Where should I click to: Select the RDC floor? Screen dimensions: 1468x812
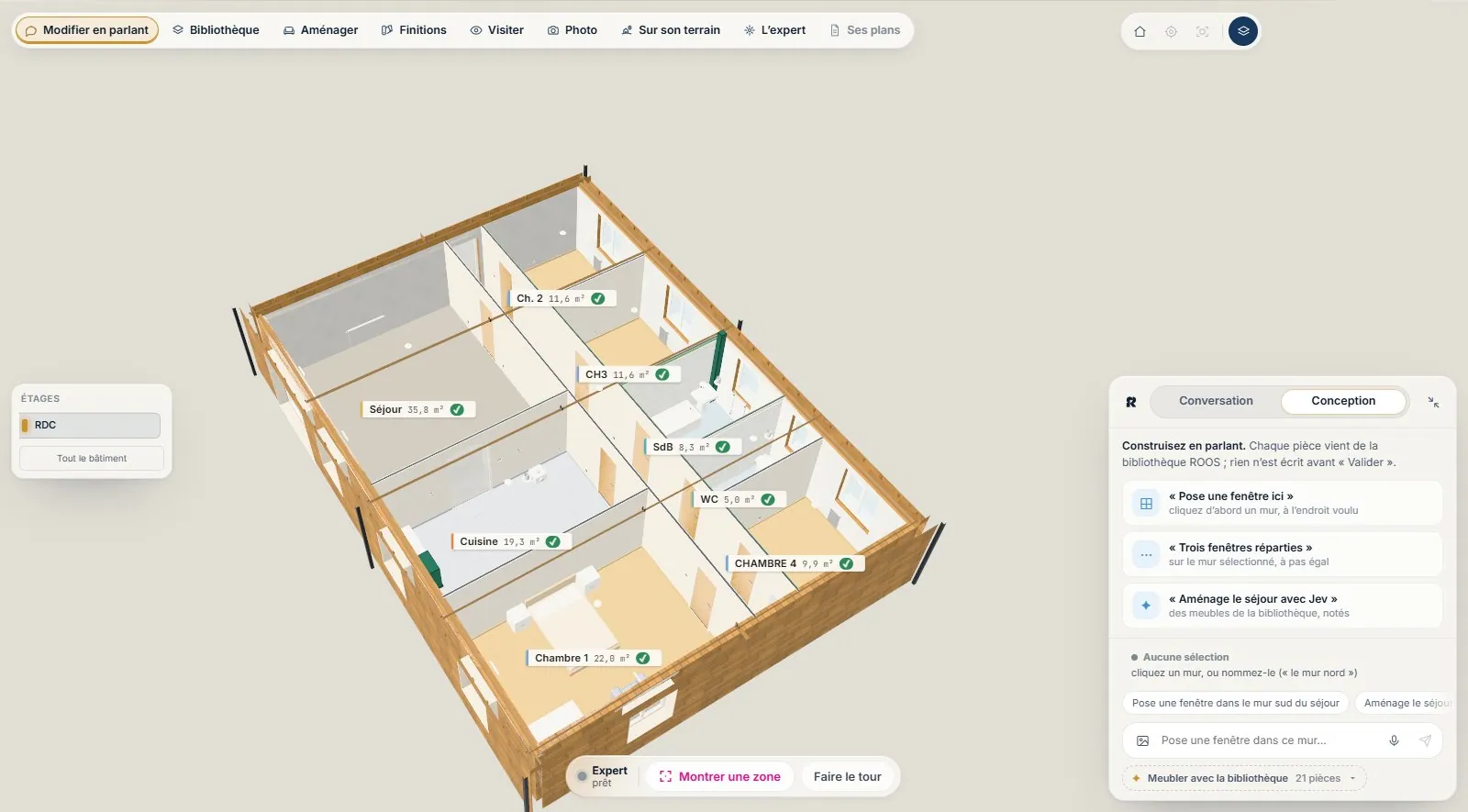(90, 425)
